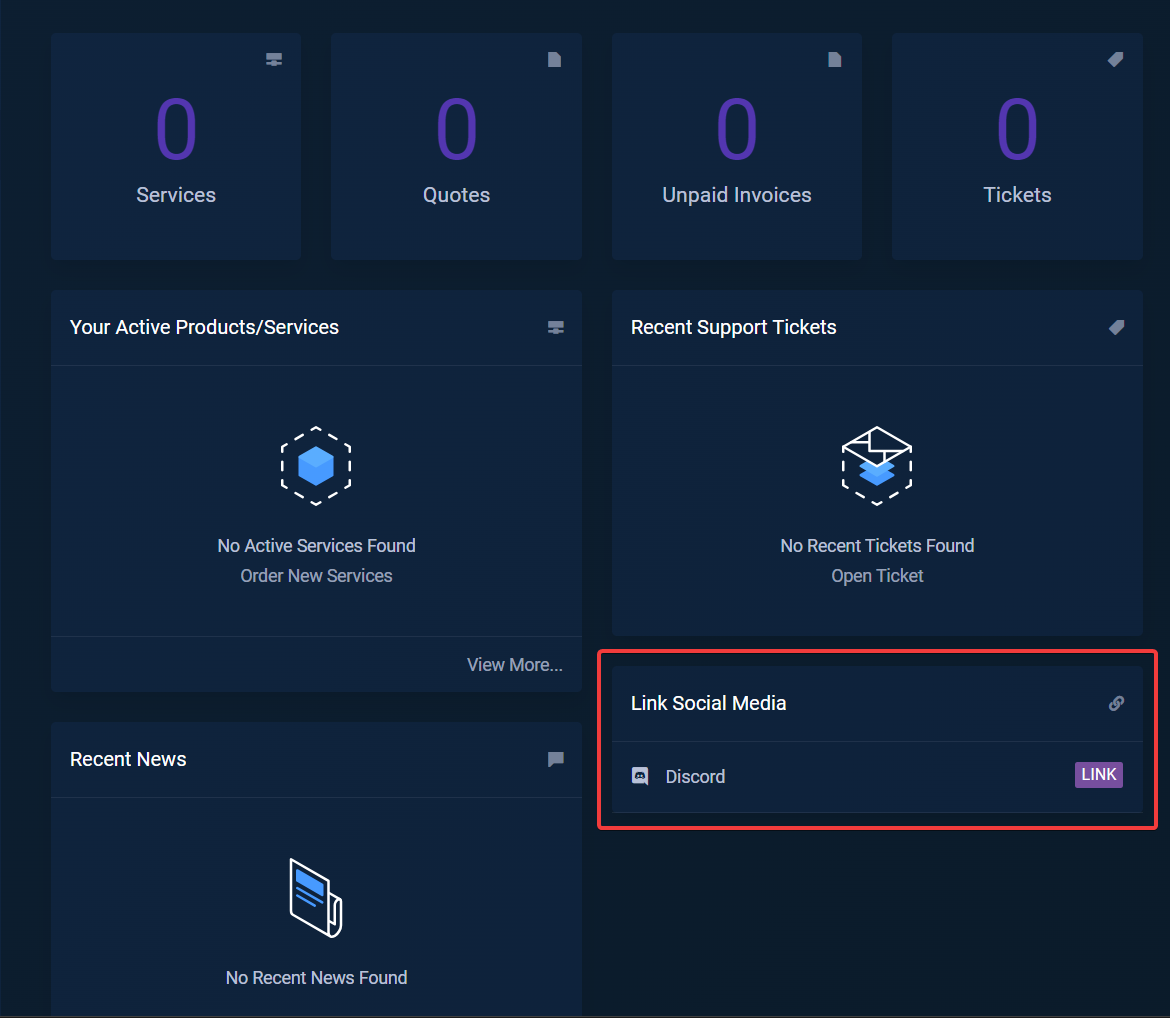Click the Unpaid Invoices tile file icon

[x=835, y=60]
